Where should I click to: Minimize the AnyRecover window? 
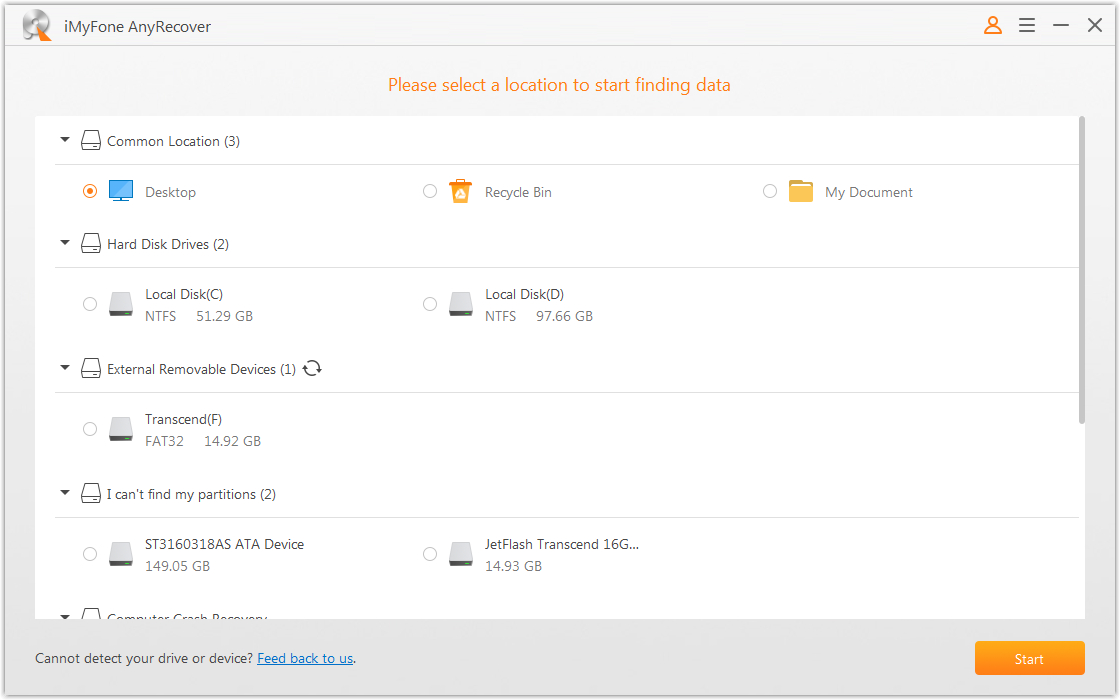(x=1061, y=26)
